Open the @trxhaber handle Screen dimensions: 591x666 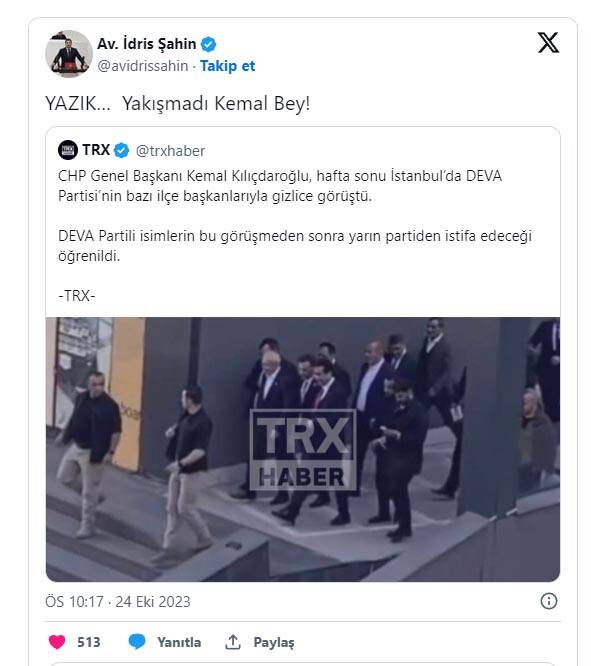tap(170, 151)
